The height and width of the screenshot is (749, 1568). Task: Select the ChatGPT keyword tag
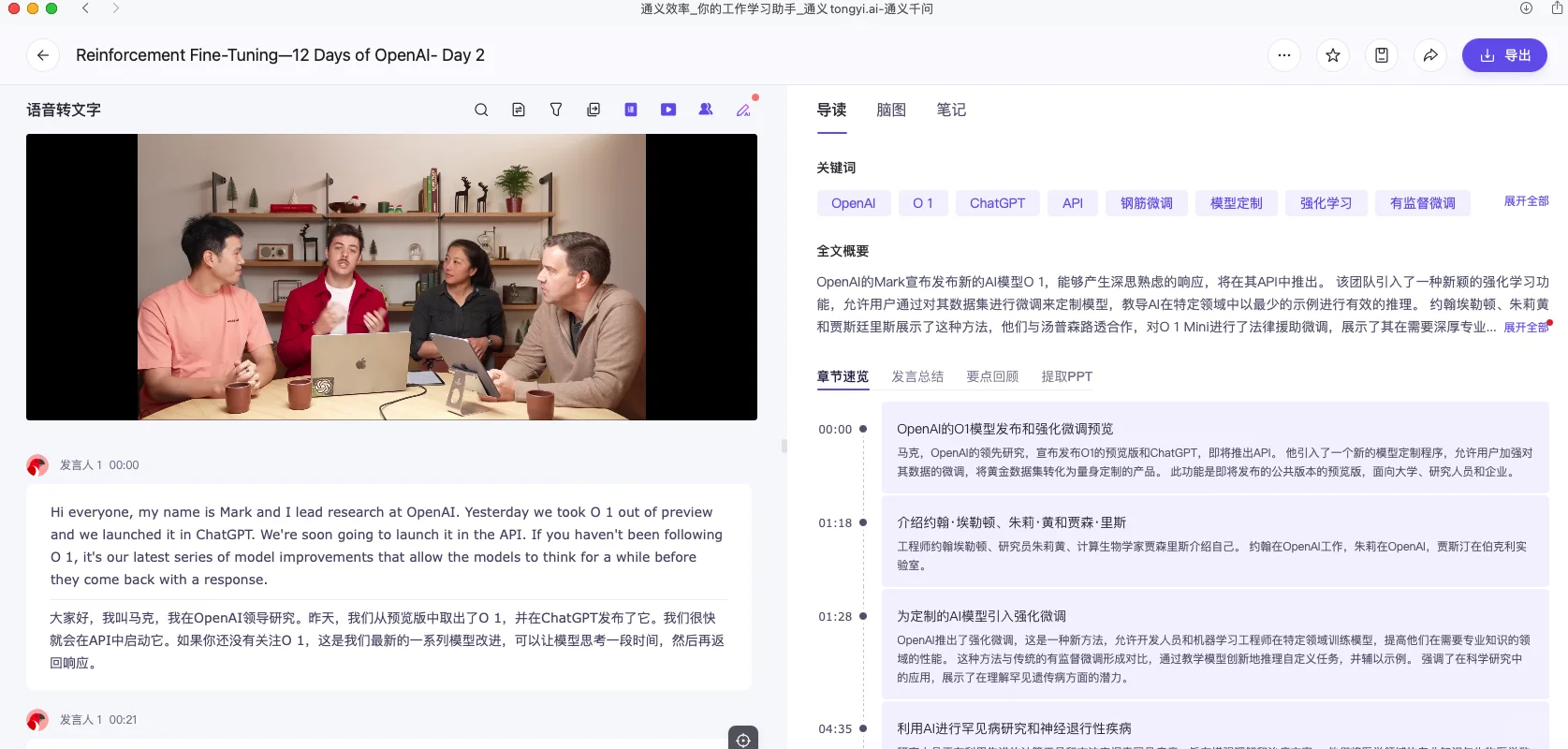(997, 203)
